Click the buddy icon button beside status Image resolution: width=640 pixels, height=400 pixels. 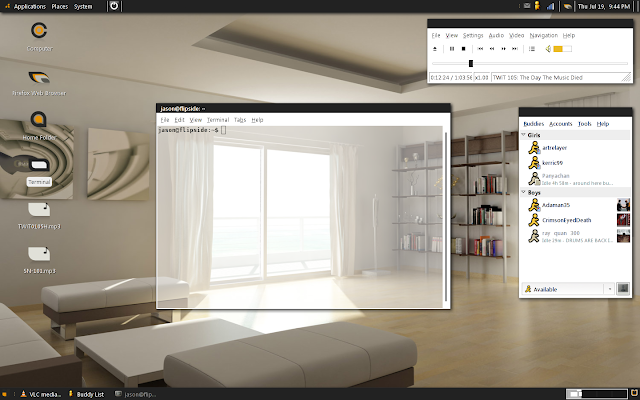coord(623,289)
